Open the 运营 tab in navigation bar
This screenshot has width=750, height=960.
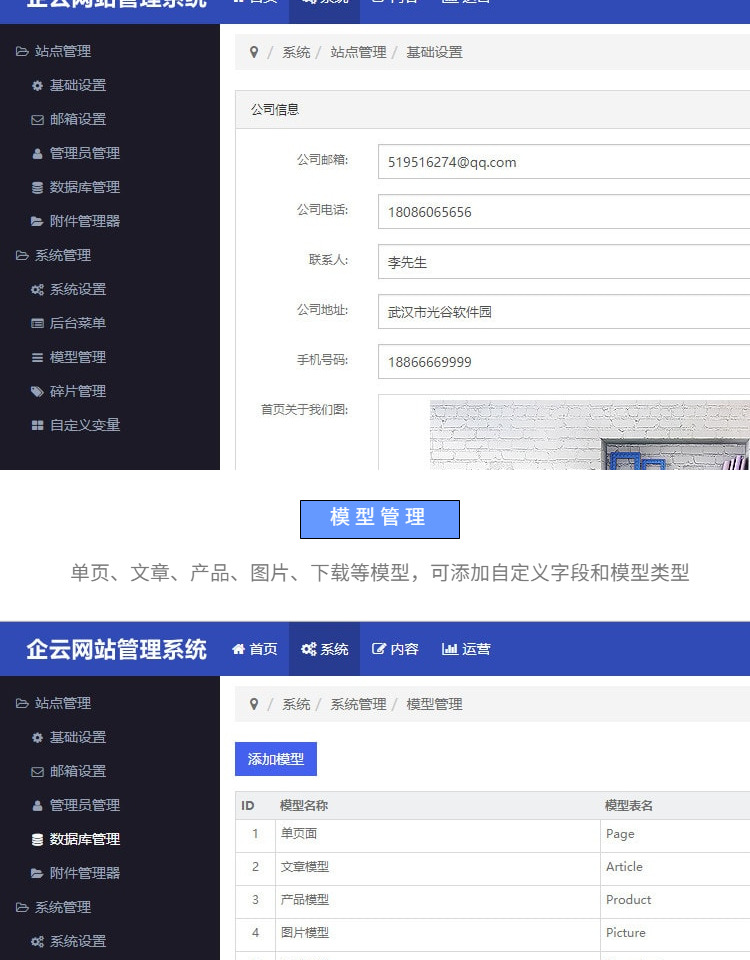(x=466, y=649)
